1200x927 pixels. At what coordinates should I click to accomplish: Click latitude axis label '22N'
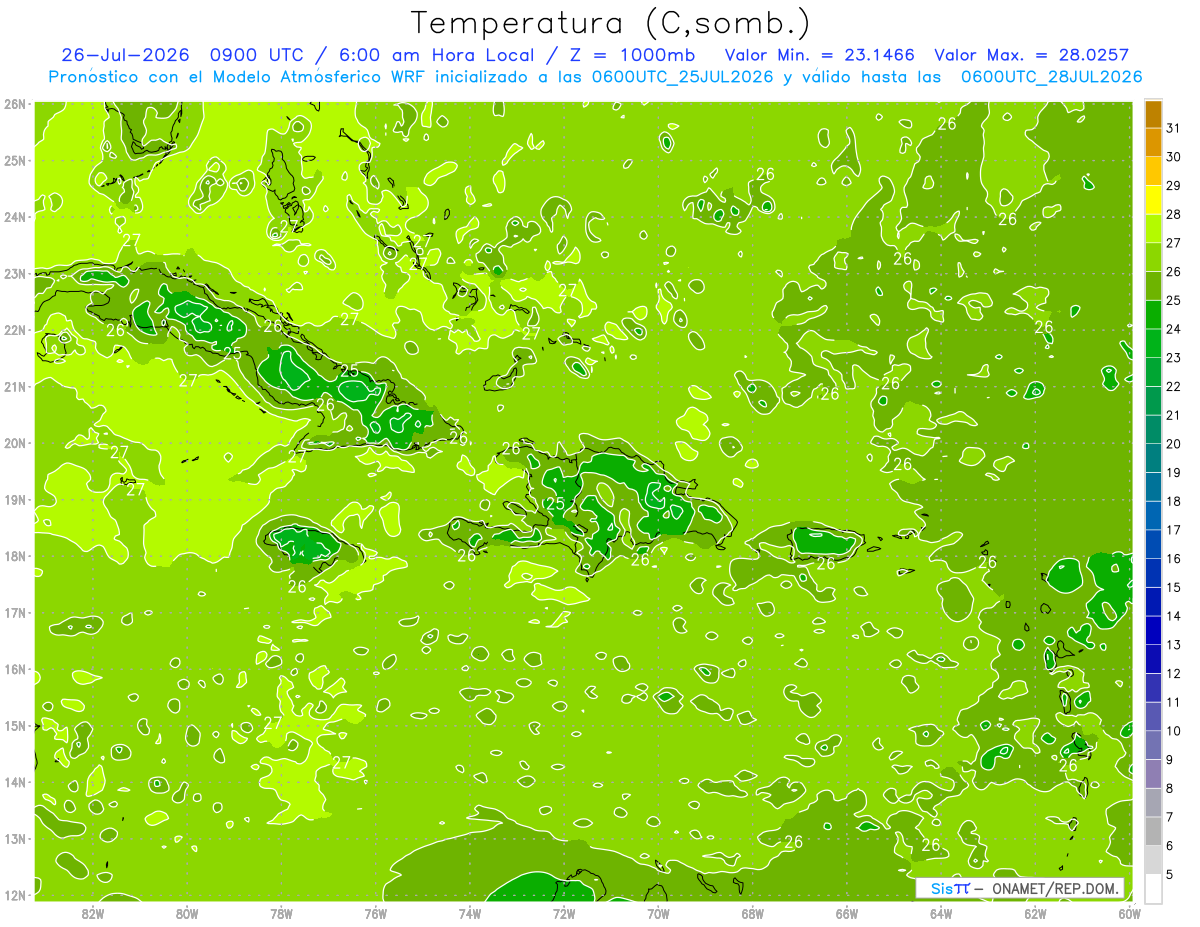tap(14, 330)
